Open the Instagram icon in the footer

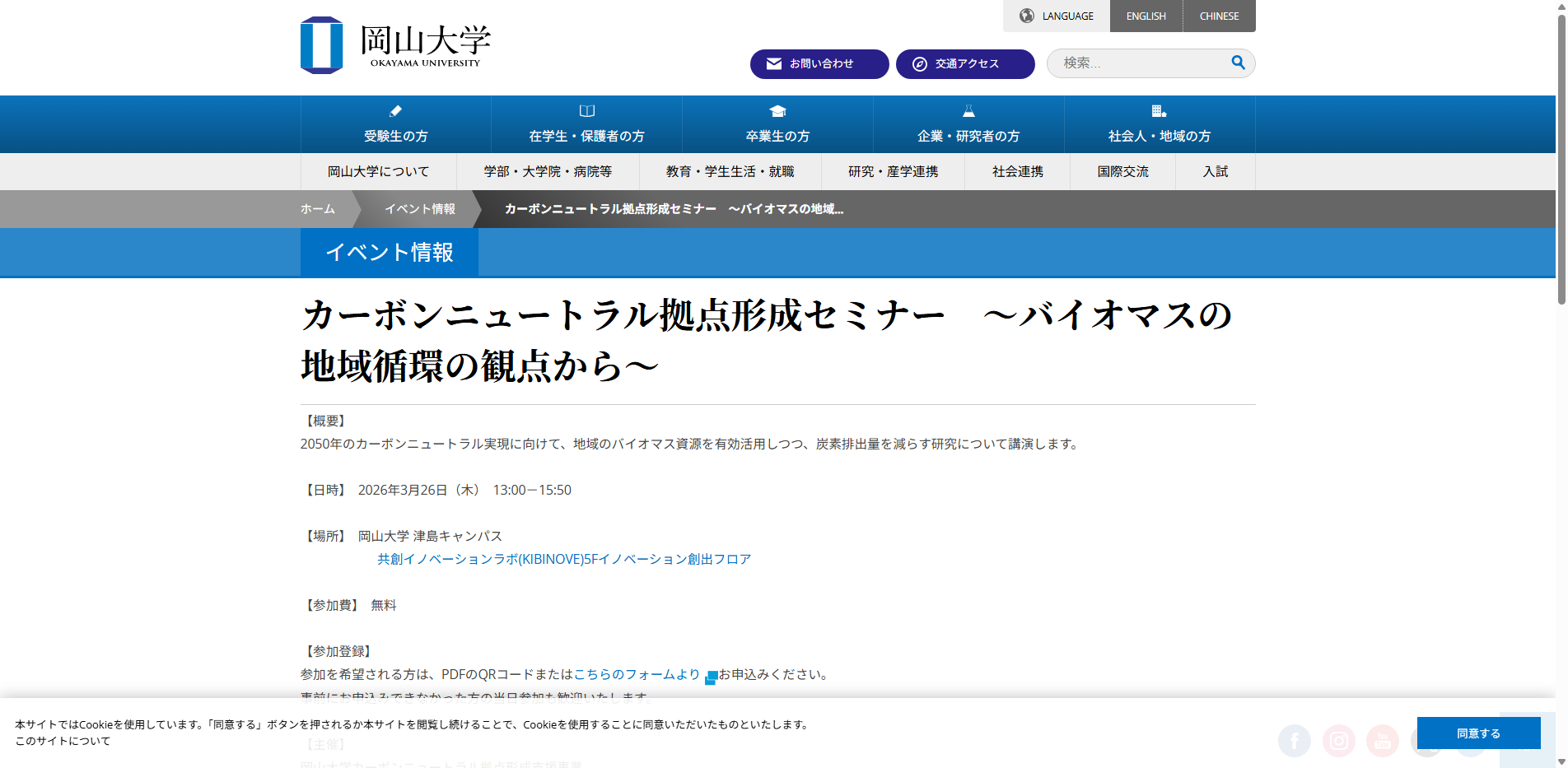click(1338, 741)
